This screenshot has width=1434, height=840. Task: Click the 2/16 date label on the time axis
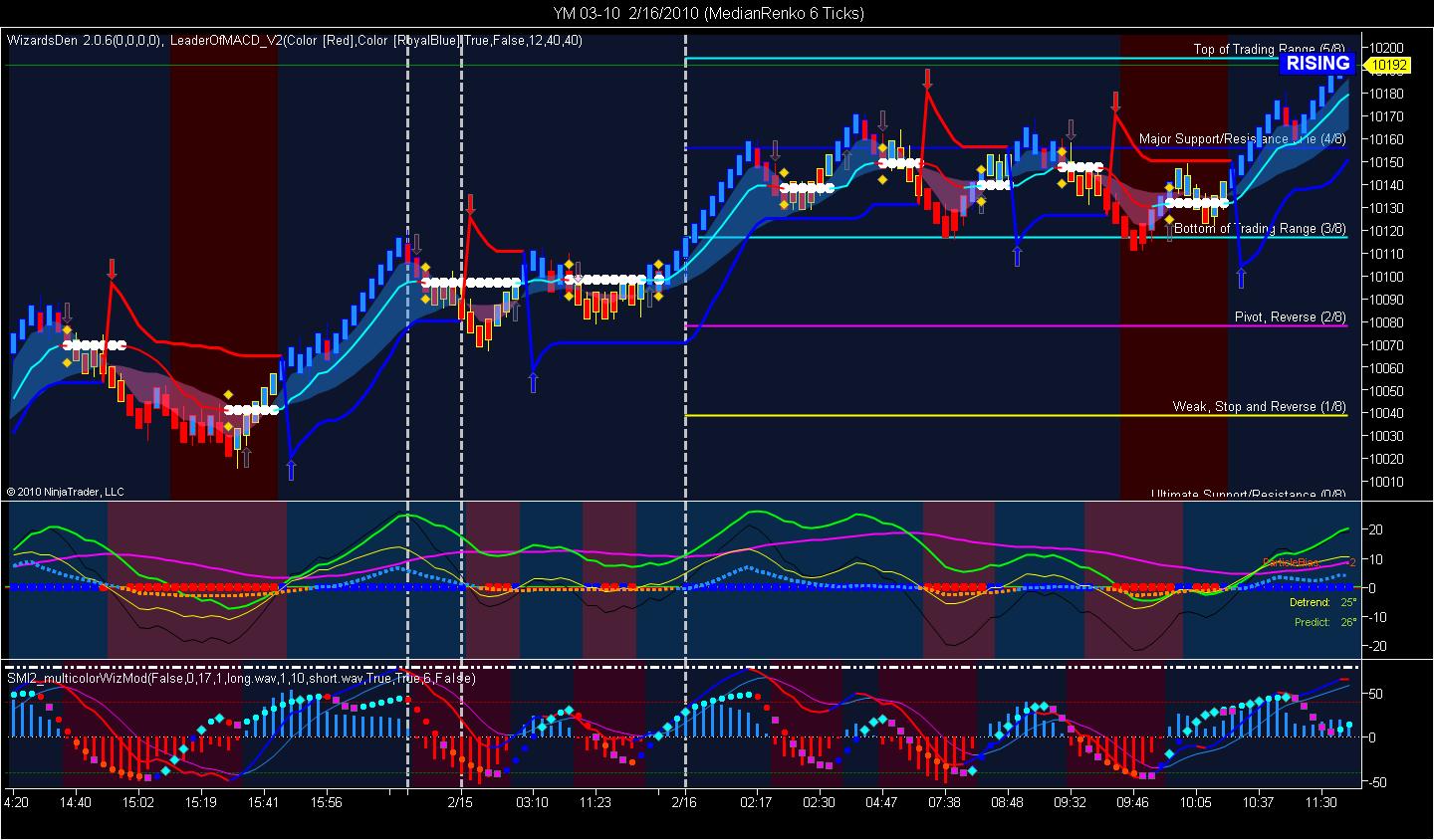click(684, 802)
